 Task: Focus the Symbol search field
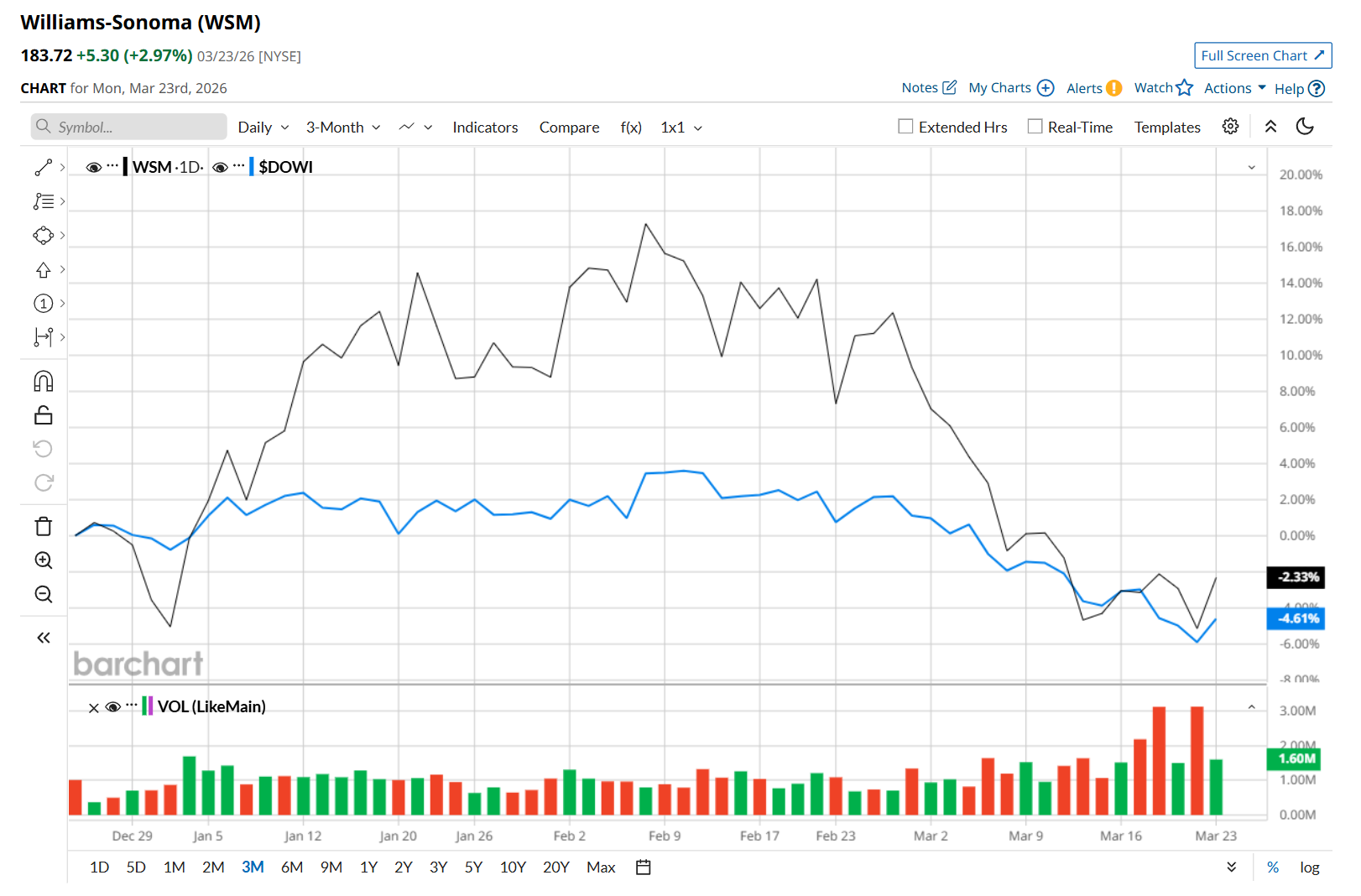(x=129, y=127)
